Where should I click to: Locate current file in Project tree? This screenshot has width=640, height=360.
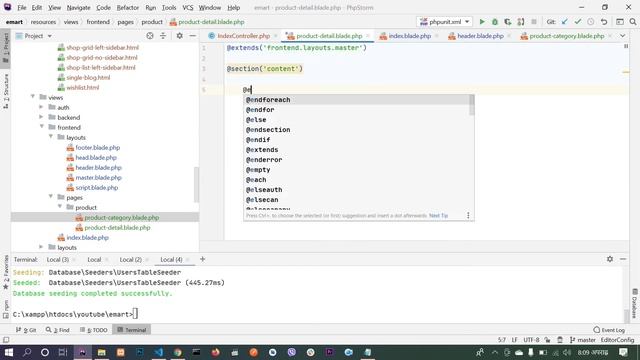click(x=150, y=36)
